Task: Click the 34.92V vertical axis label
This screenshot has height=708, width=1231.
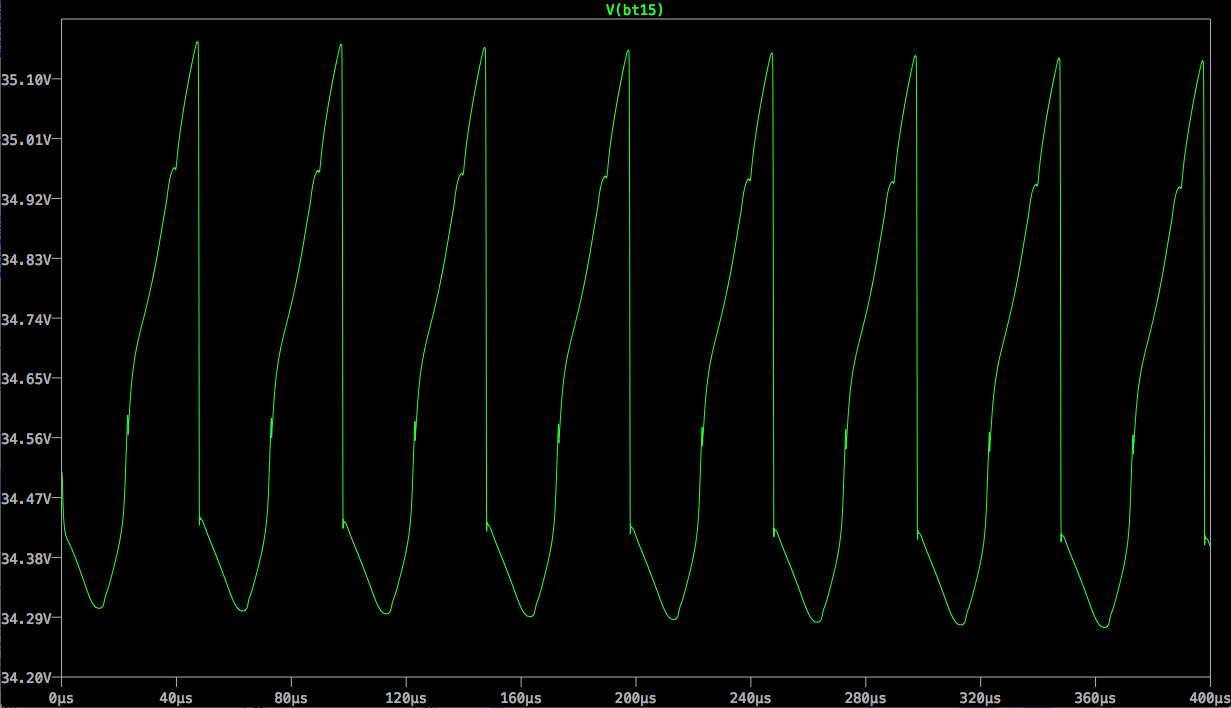Action: (25, 199)
